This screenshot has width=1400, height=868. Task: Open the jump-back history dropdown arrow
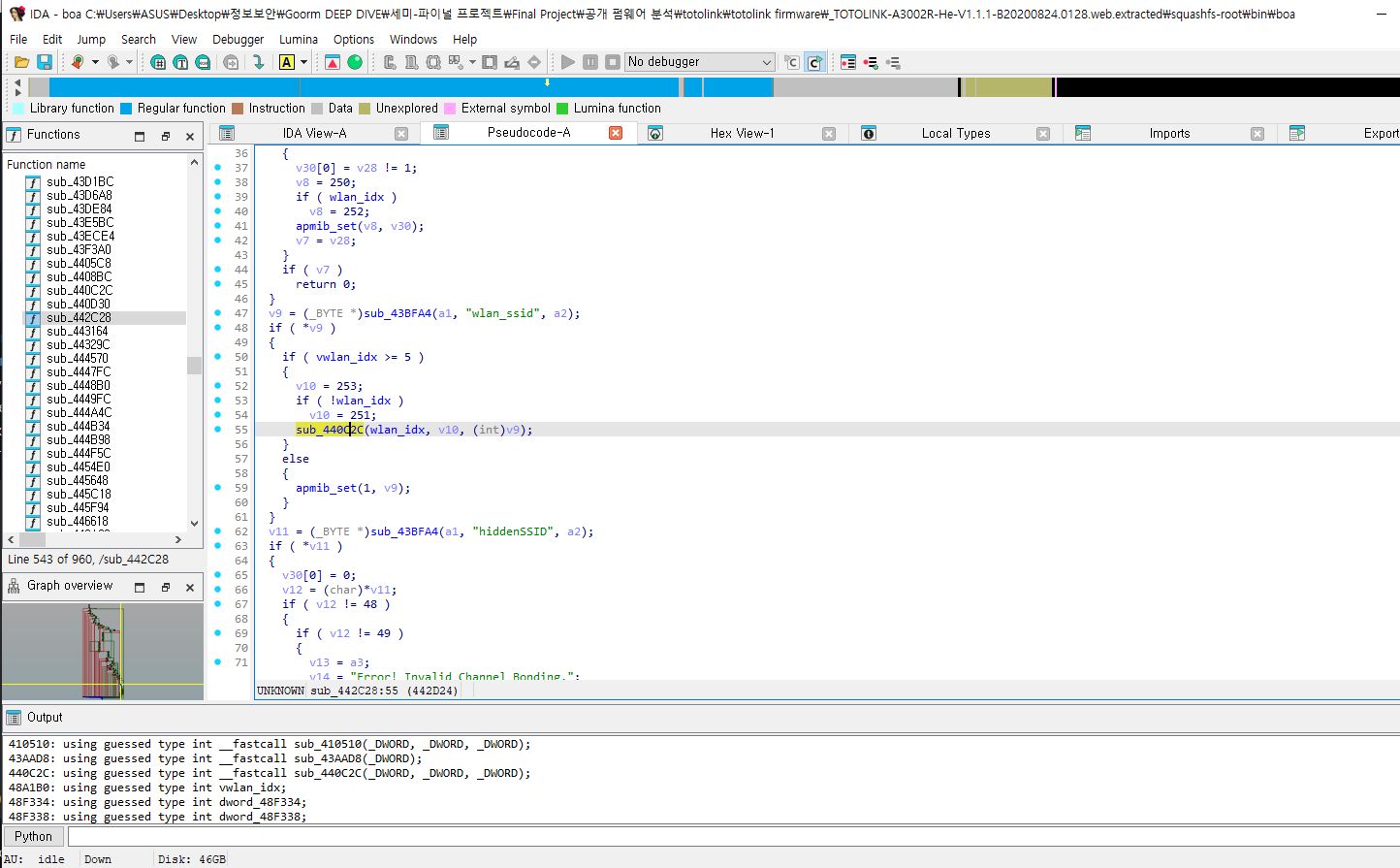pos(95,62)
